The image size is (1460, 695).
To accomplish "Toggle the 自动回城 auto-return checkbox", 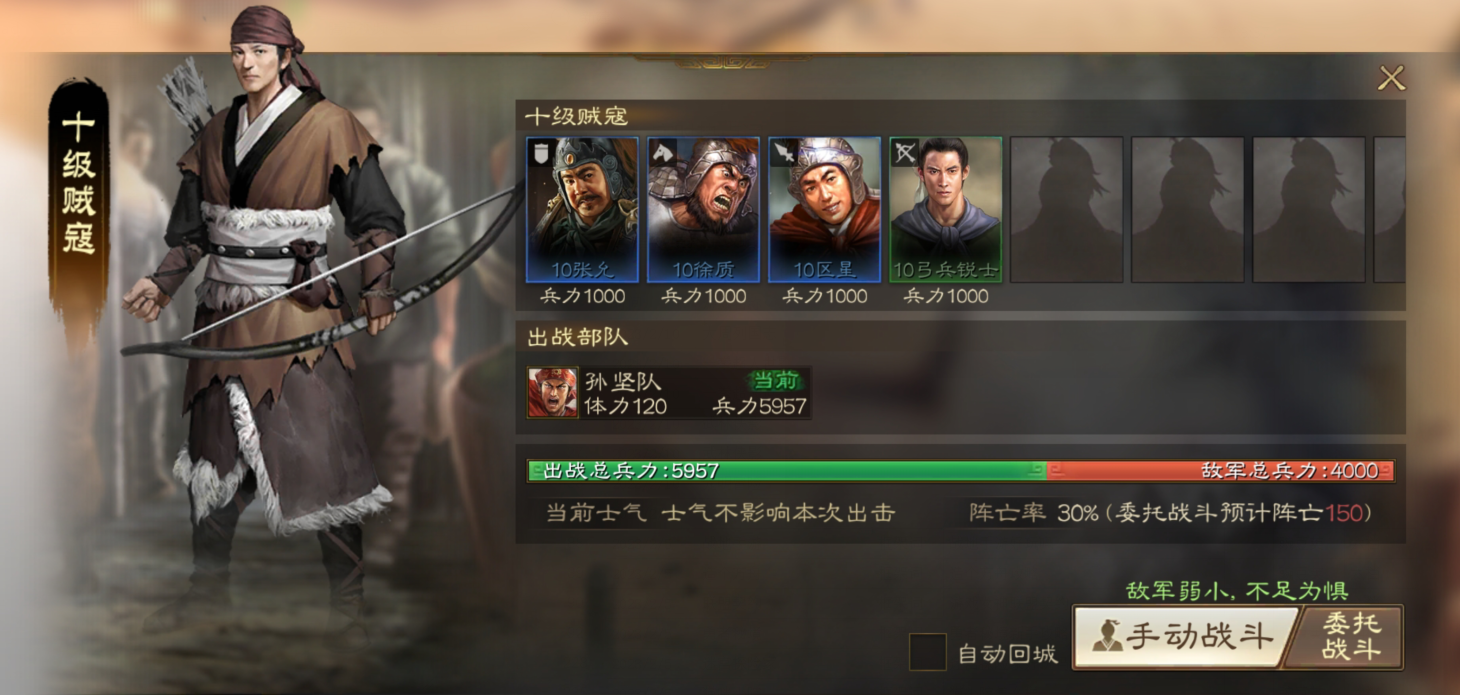I will pyautogui.click(x=927, y=653).
